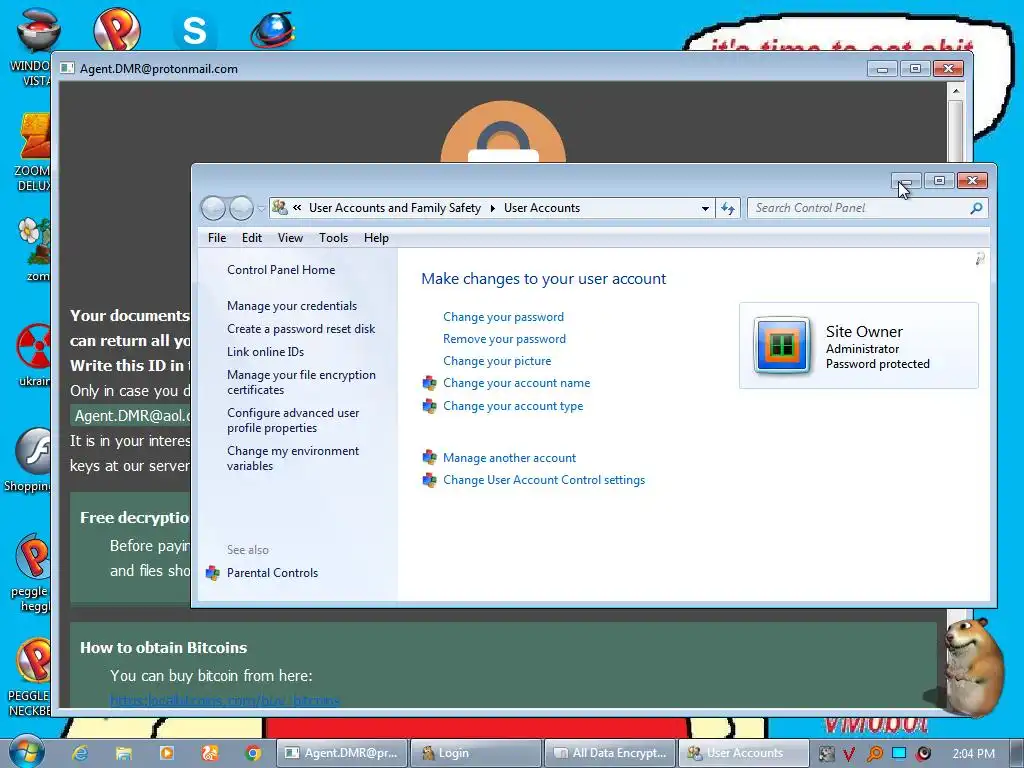Click Change your picture link
The image size is (1024, 768).
point(497,361)
